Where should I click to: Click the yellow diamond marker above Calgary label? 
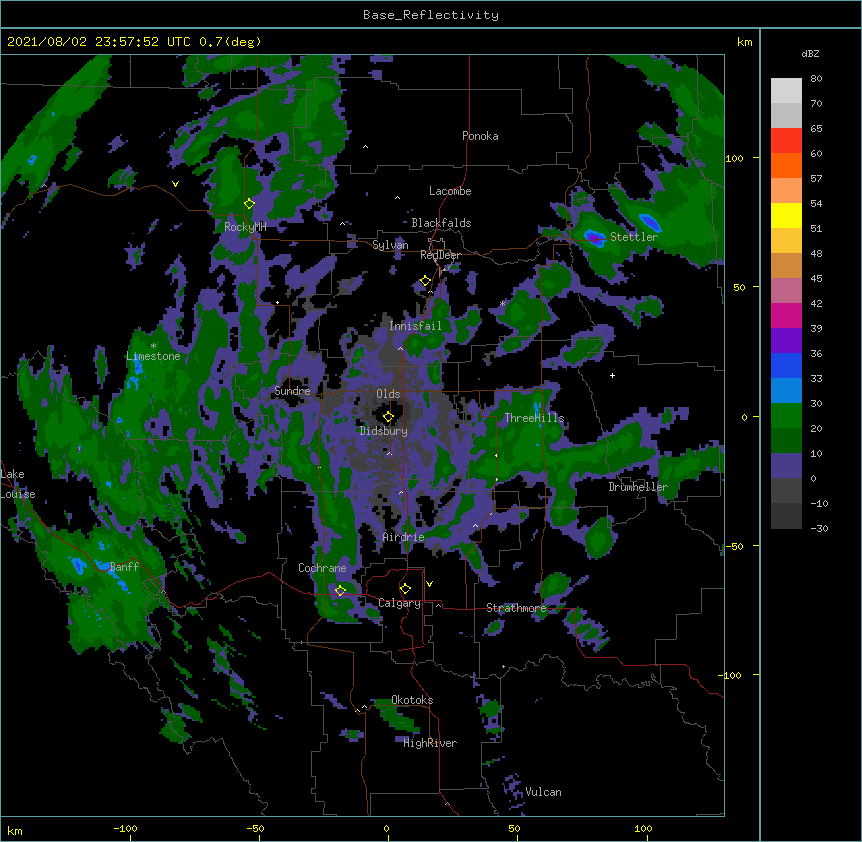coord(405,589)
